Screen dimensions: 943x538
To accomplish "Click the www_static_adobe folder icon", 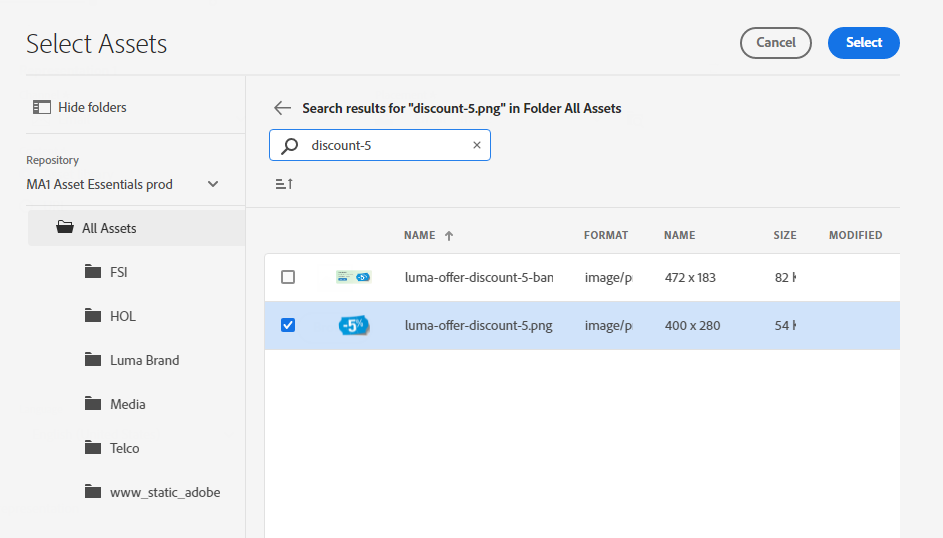I will (93, 492).
